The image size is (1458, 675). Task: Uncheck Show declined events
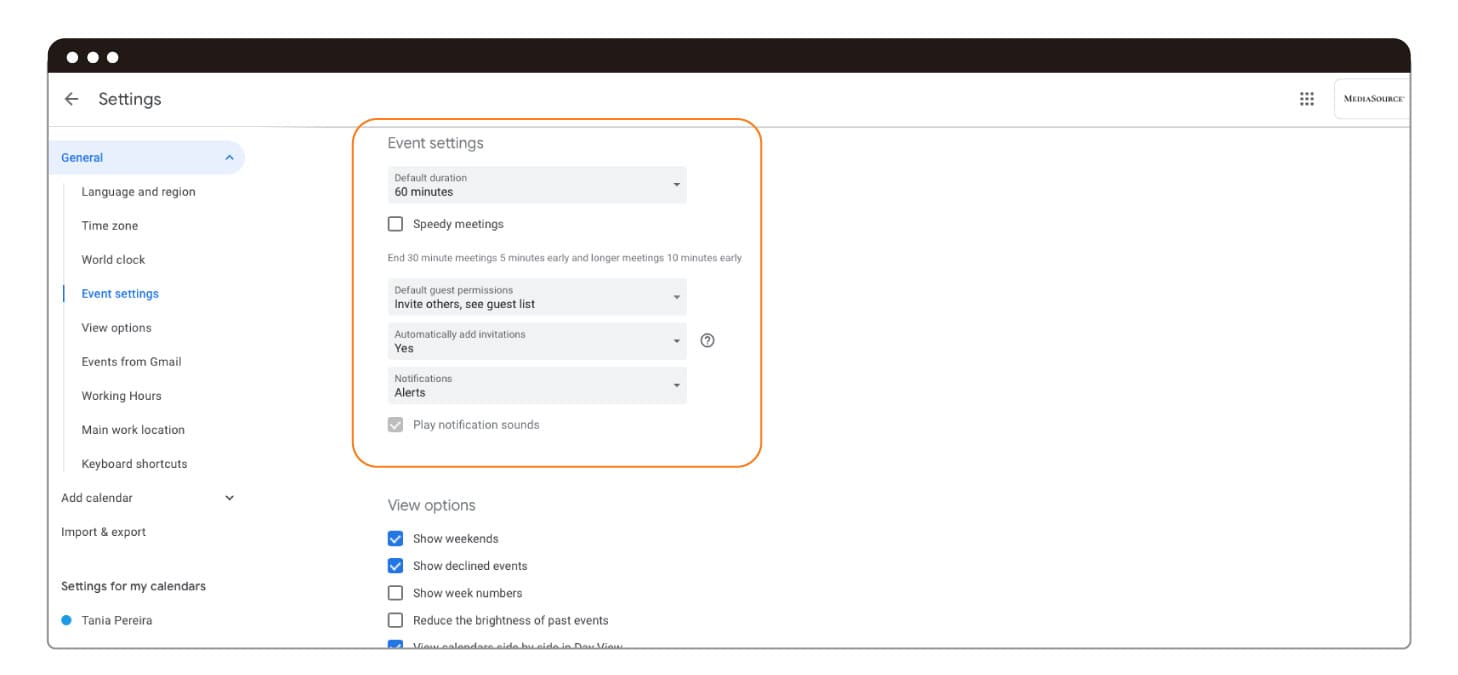(395, 566)
